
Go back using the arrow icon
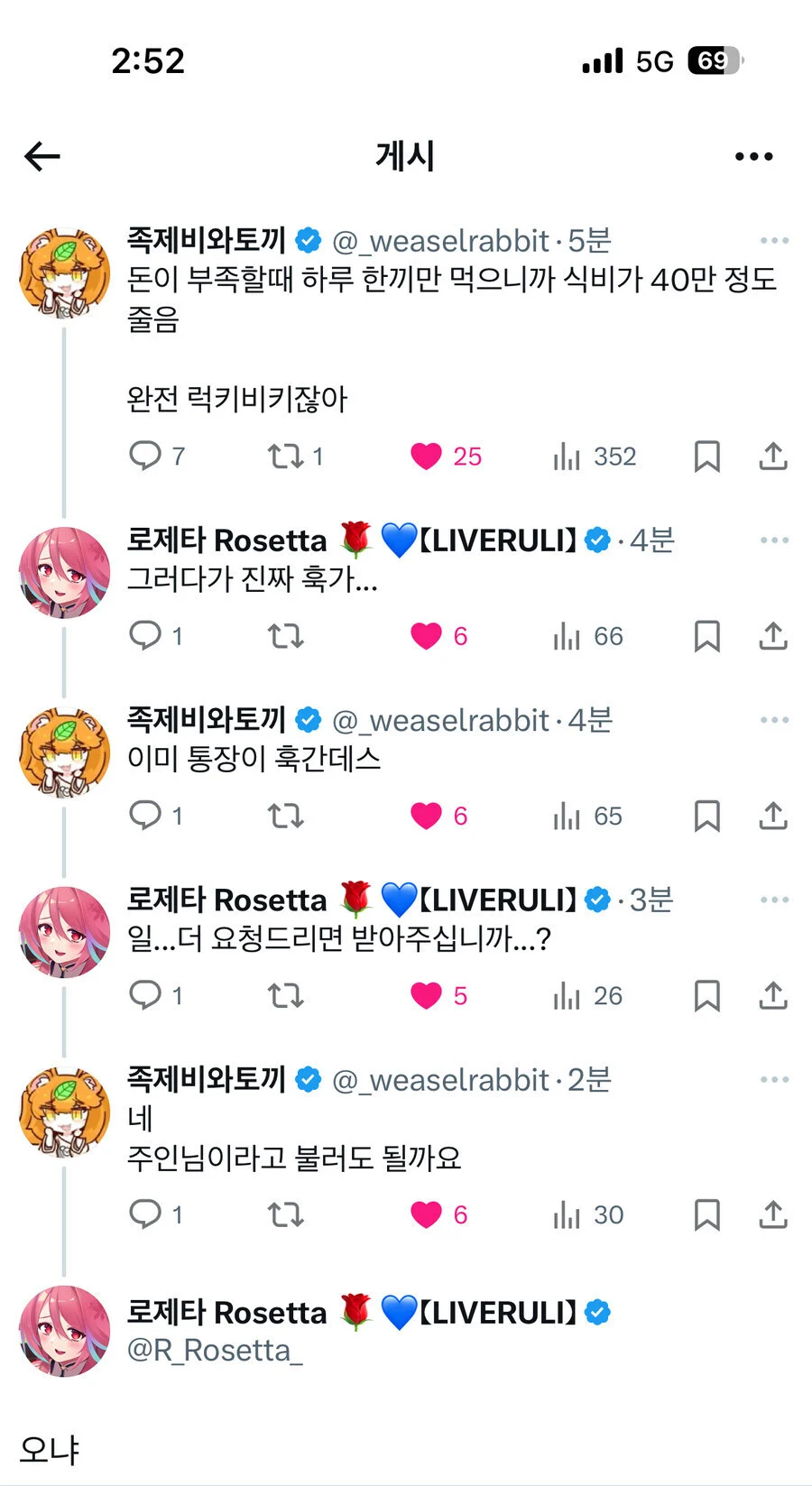(42, 156)
